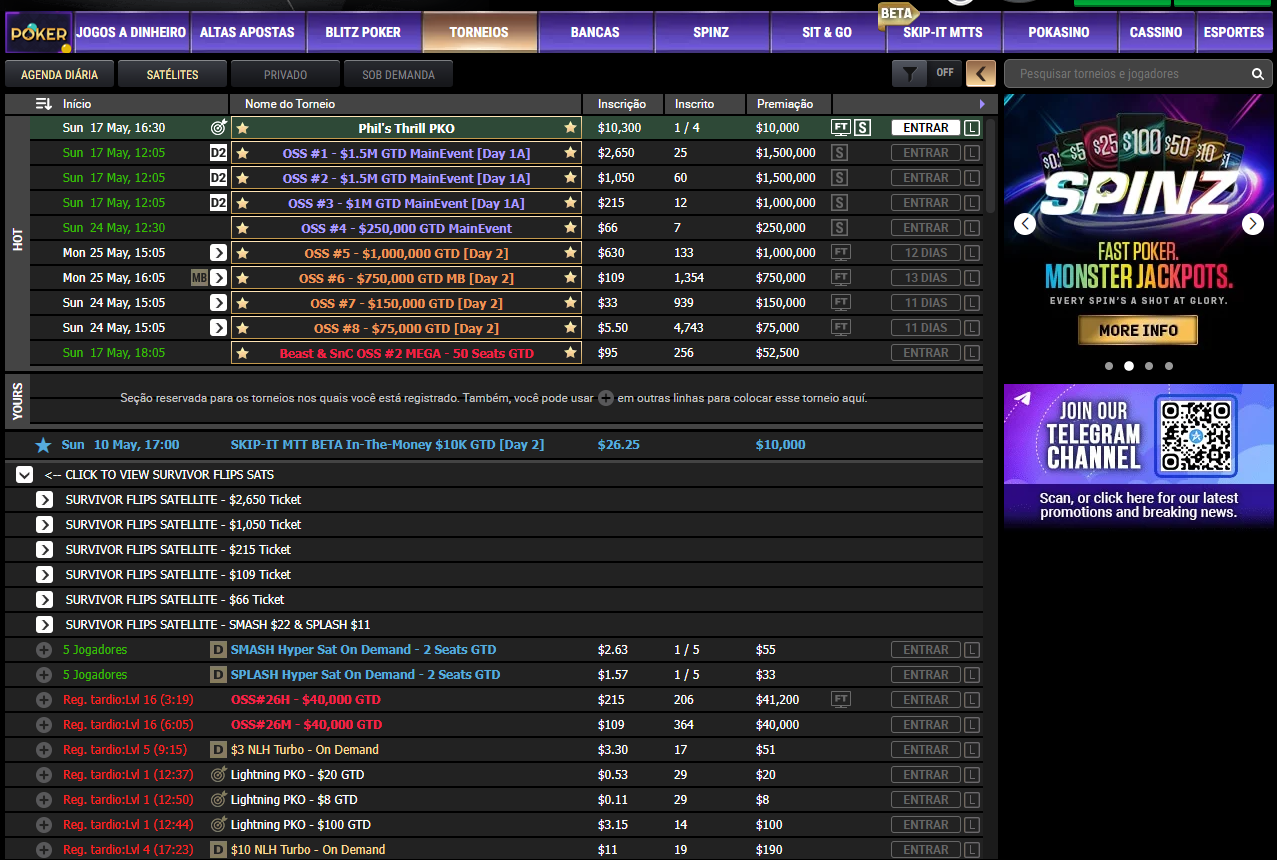Image resolution: width=1277 pixels, height=860 pixels.
Task: Expand SURVIVOR FLIPS SMASH $22 & SPLASH $11
Action: [x=44, y=625]
